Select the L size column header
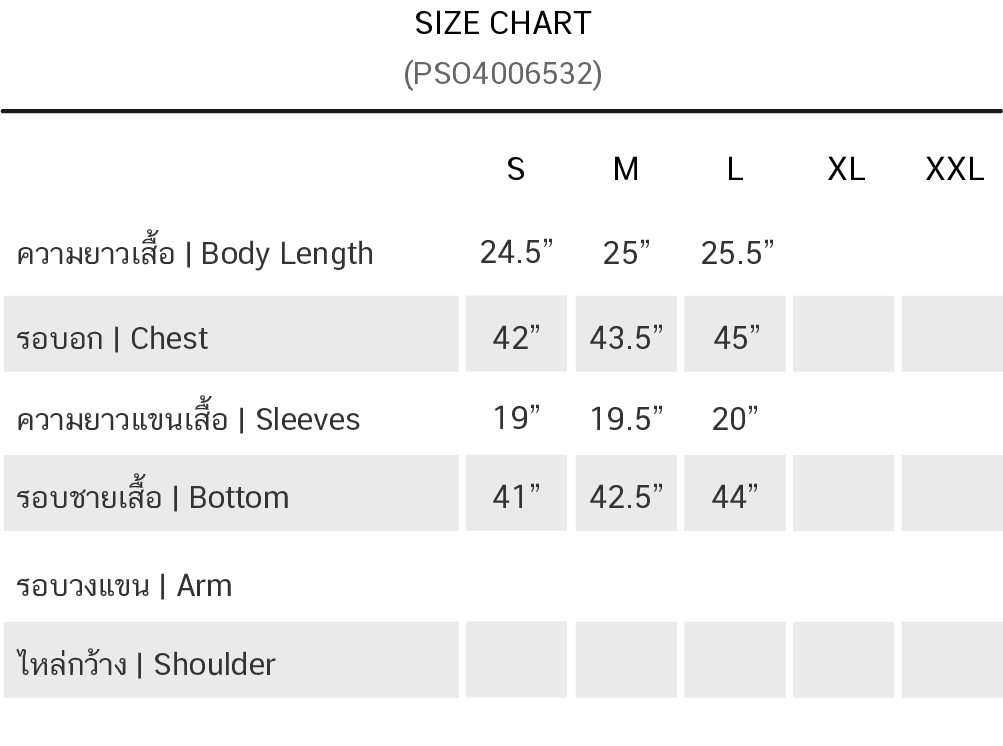Image resolution: width=1003 pixels, height=746 pixels. (735, 169)
